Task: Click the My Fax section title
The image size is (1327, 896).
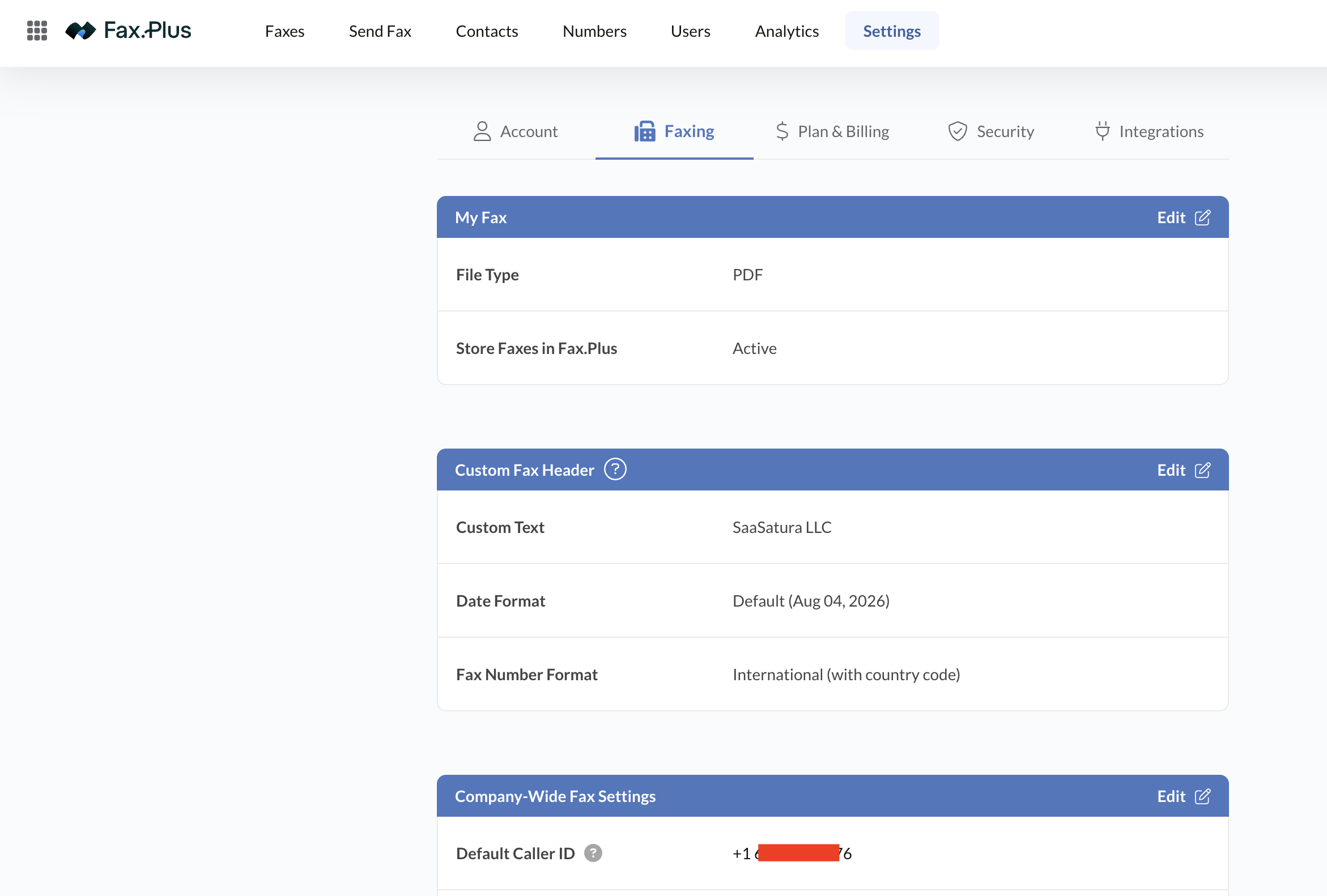Action: point(480,217)
